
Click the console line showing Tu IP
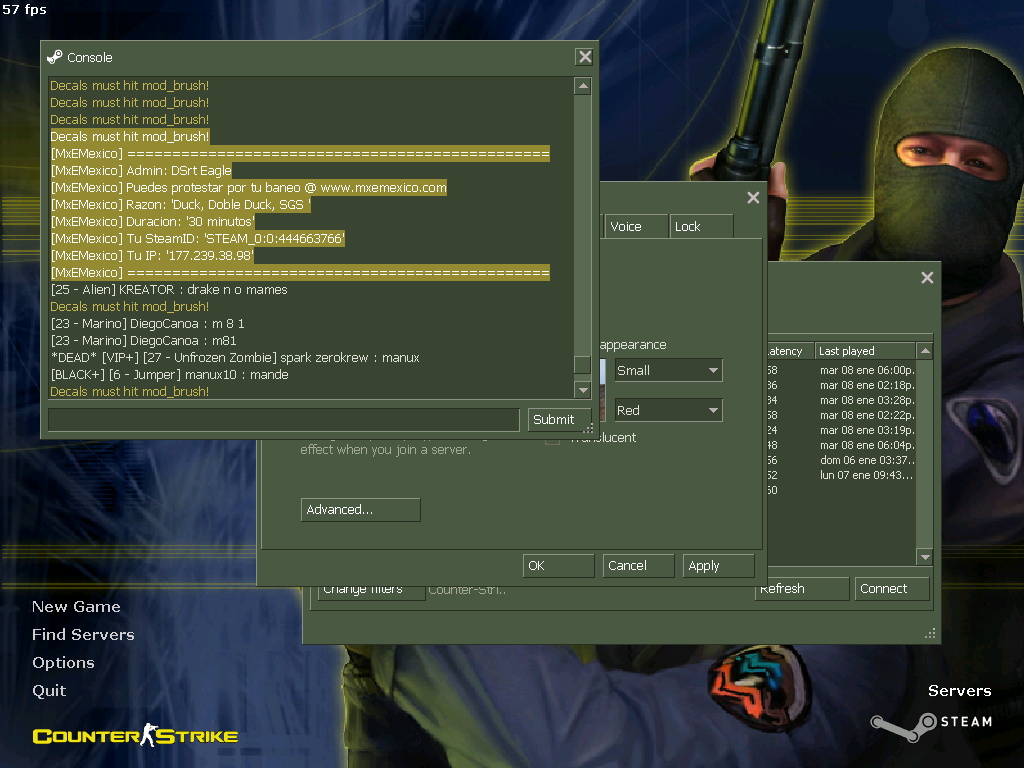coord(152,255)
